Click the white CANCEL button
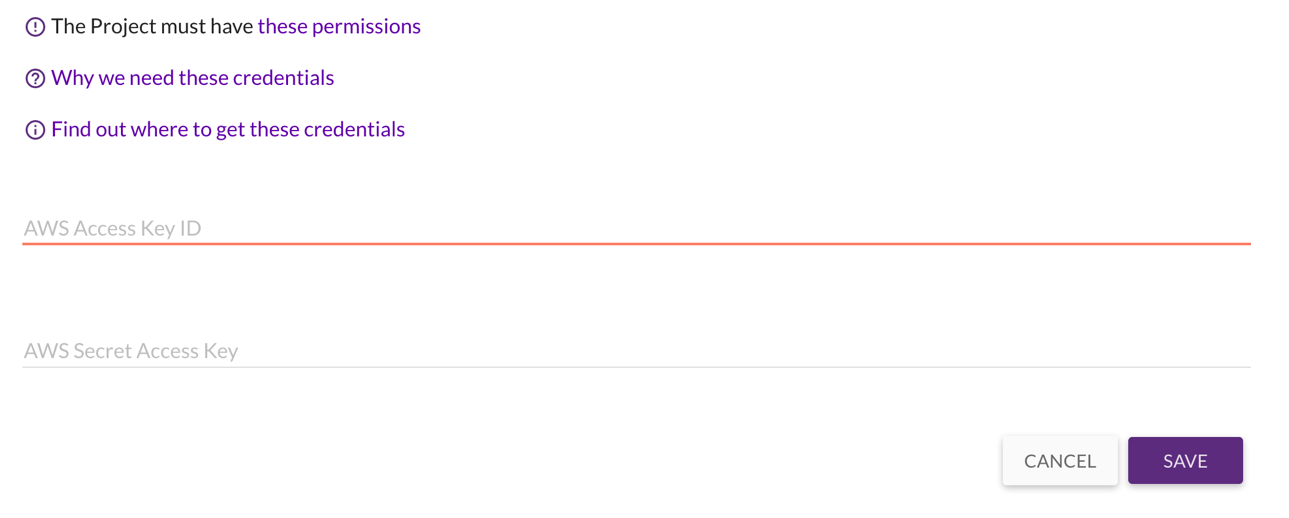Screen dimensions: 1289x518 [x=1060, y=461]
